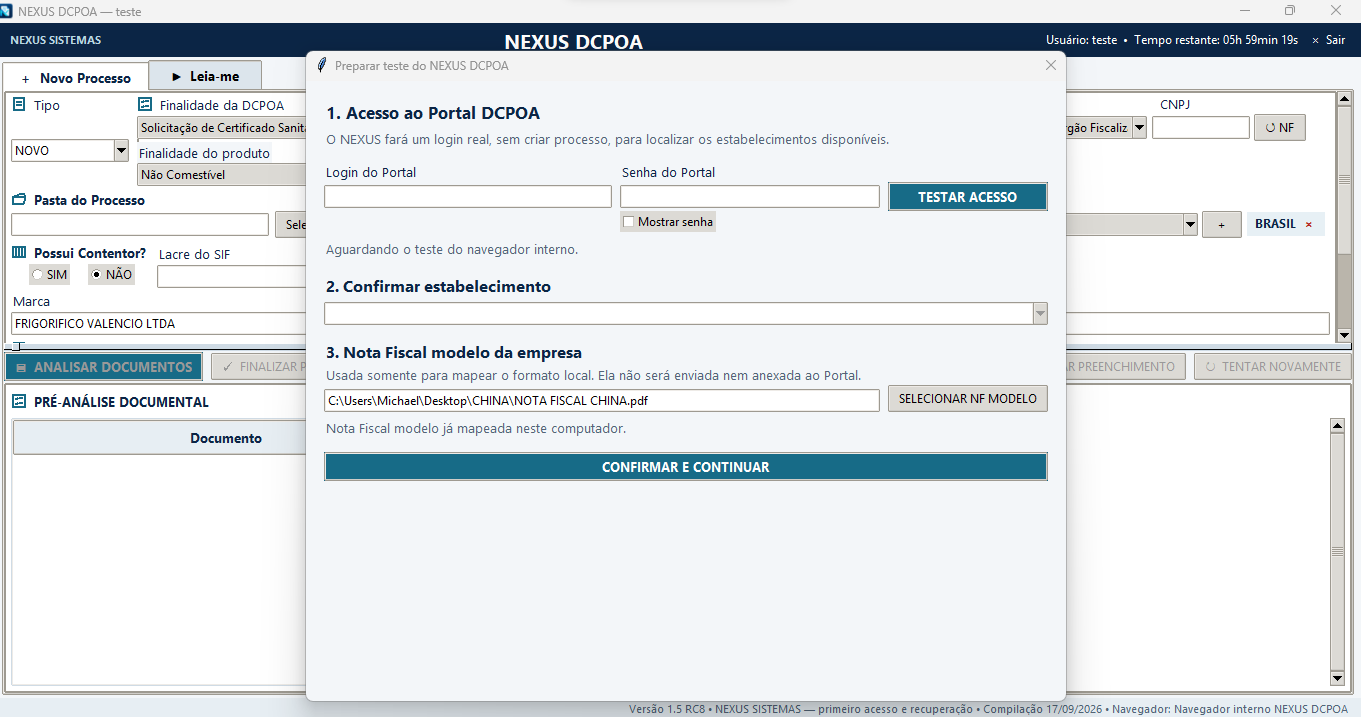Click the Aguardando o teste do navegador interno status
The width and height of the screenshot is (1361, 717).
pos(452,249)
